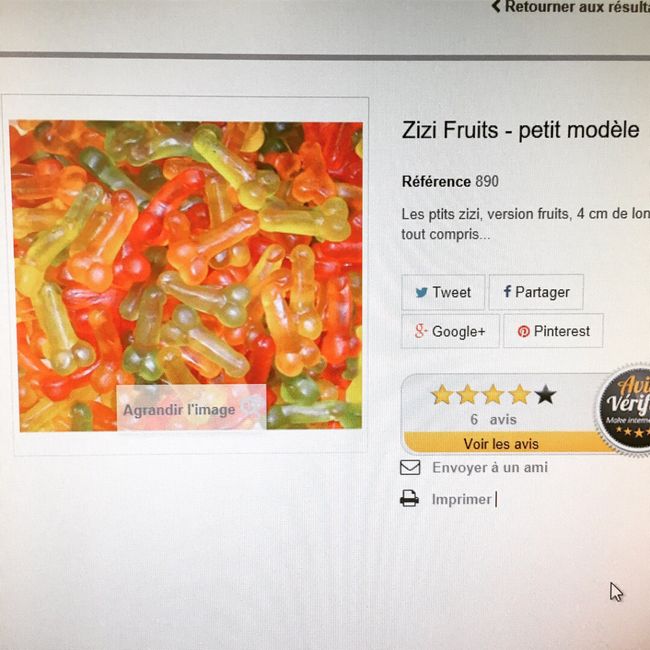
Task: Click the Twitter bird icon
Action: [x=421, y=292]
